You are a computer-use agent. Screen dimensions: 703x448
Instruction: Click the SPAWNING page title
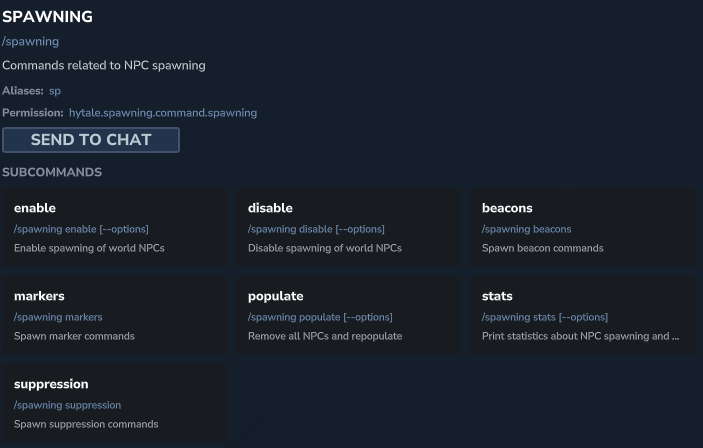click(x=47, y=17)
